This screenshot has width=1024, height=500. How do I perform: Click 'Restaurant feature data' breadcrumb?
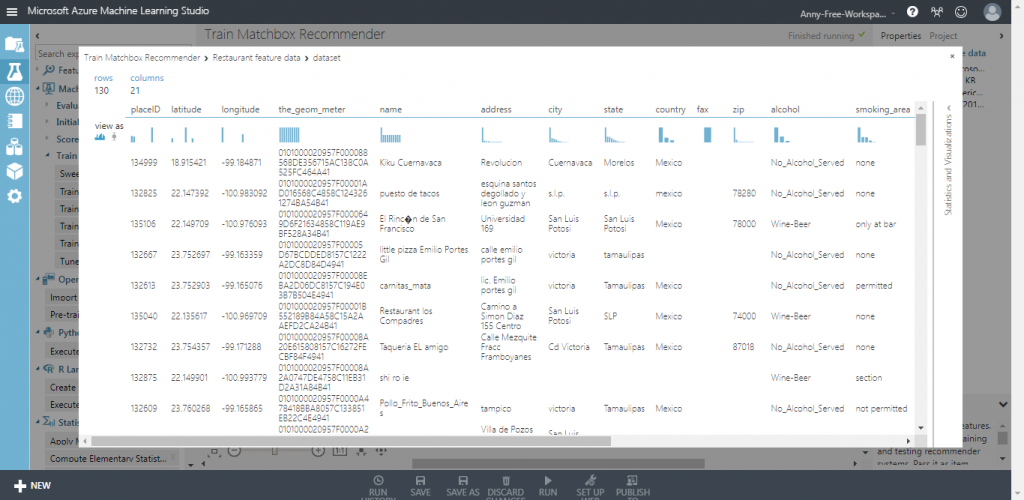point(257,58)
